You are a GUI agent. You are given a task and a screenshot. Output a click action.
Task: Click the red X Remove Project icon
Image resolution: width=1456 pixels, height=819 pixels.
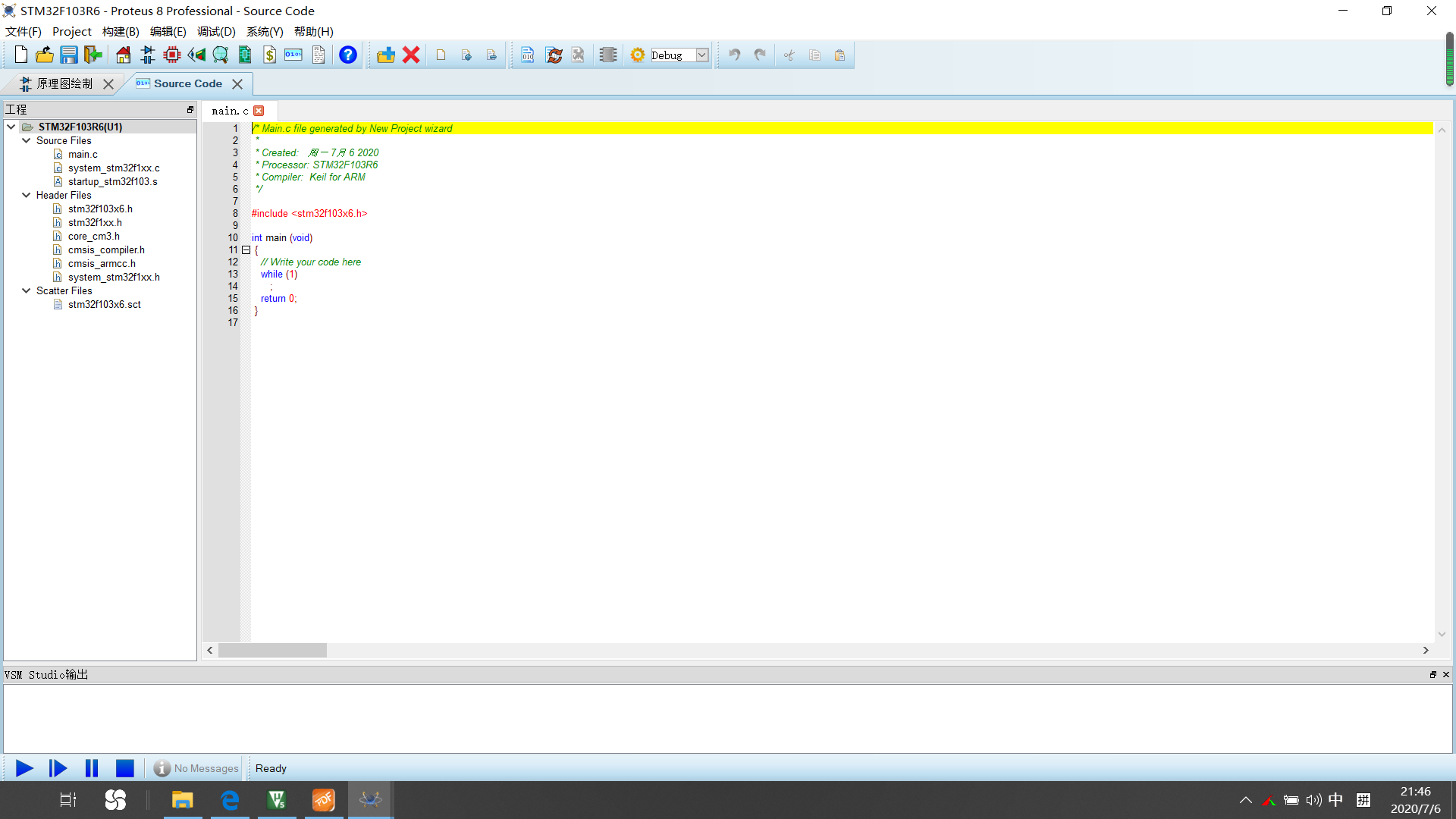click(411, 55)
